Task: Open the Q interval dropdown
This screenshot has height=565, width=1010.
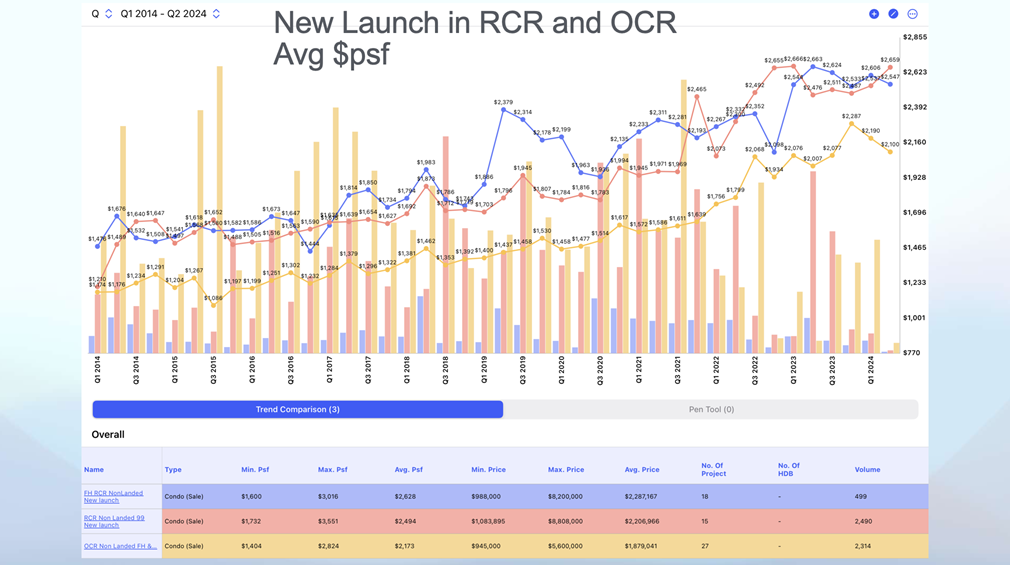Action: click(x=101, y=14)
